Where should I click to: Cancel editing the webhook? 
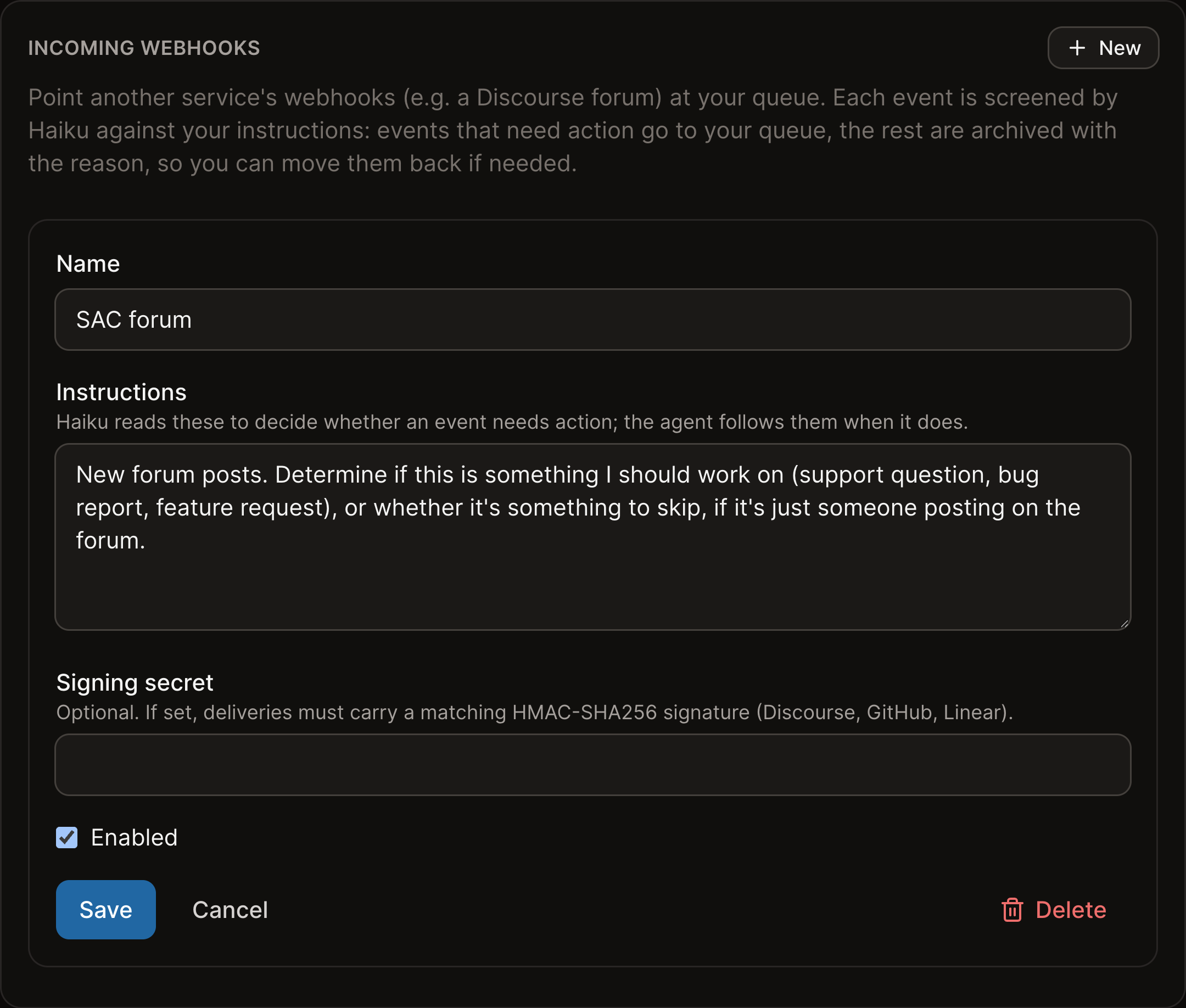[230, 910]
